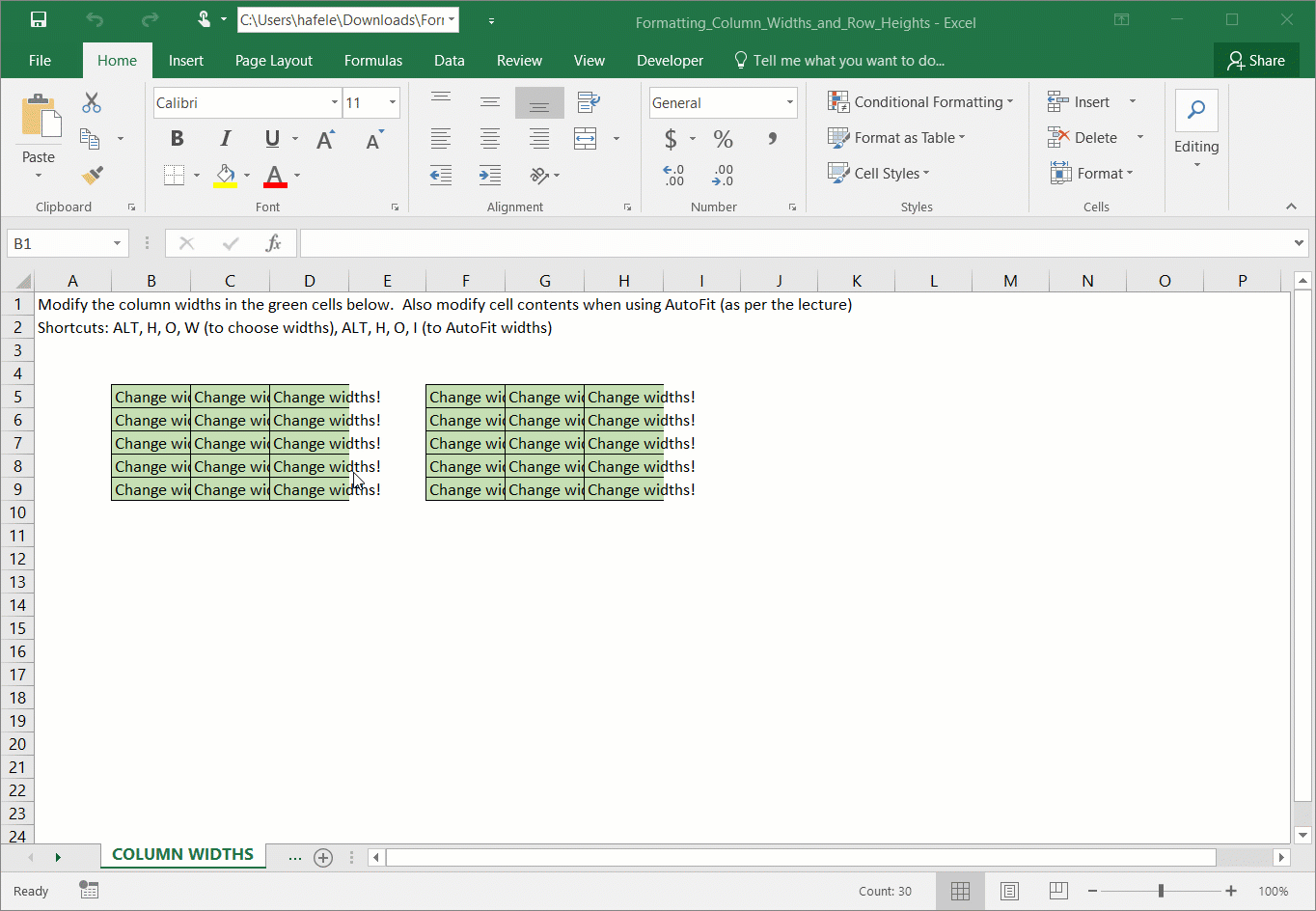
Task: Open the Editing group button
Action: [x=1196, y=130]
